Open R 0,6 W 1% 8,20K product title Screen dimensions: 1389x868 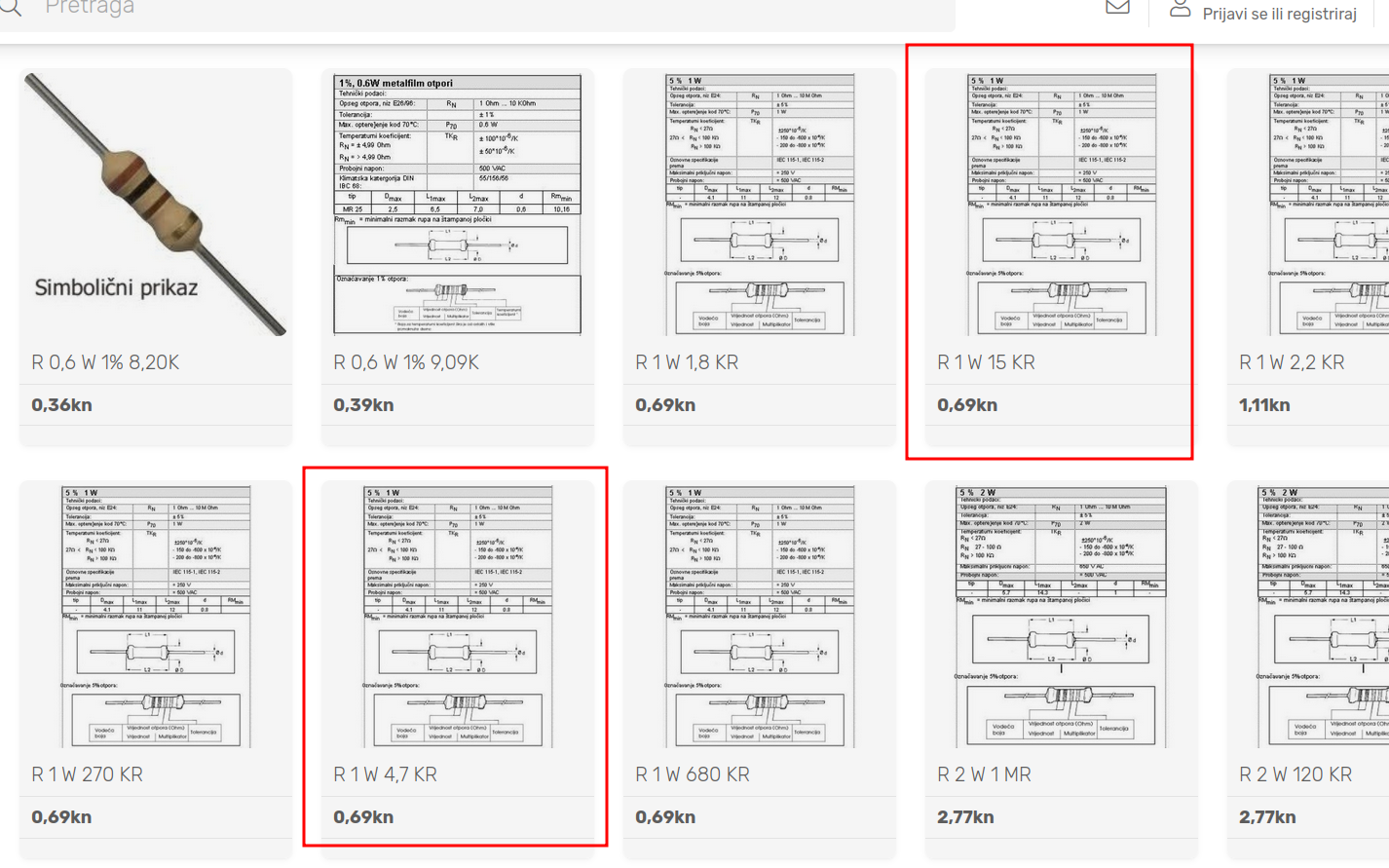pos(105,362)
